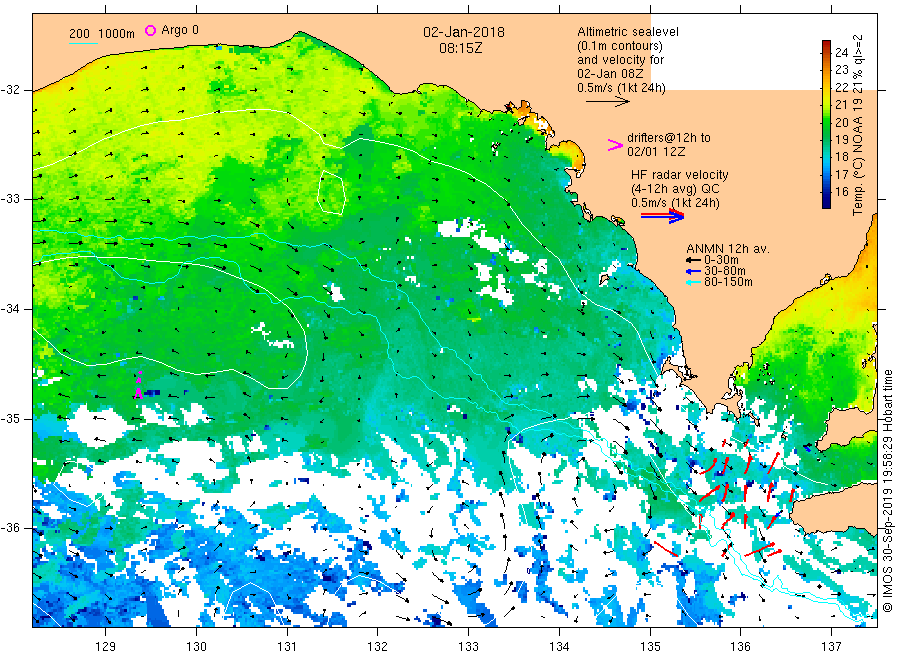Click the cyan 80-150m ANMN arrow
900x660 pixels.
tap(694, 282)
